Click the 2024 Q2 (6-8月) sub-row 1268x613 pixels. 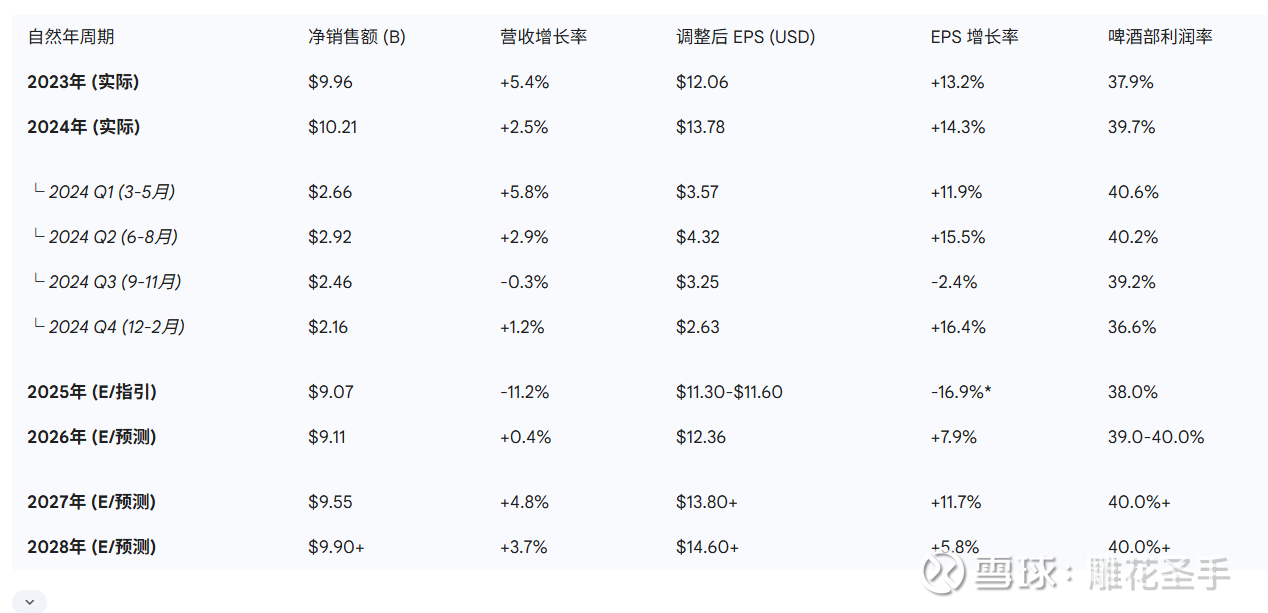coord(113,237)
